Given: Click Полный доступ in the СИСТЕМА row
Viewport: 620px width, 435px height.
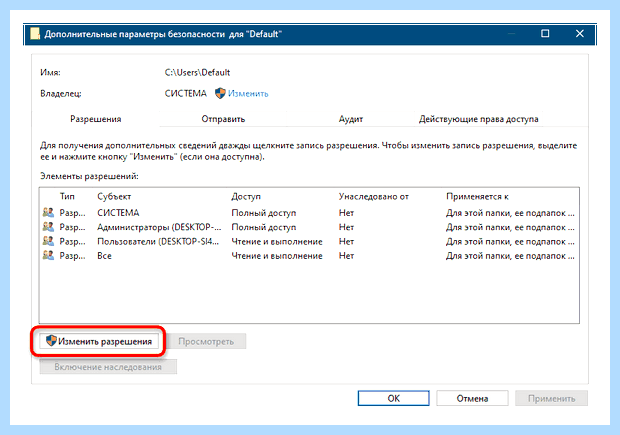Looking at the screenshot, I should (x=264, y=213).
